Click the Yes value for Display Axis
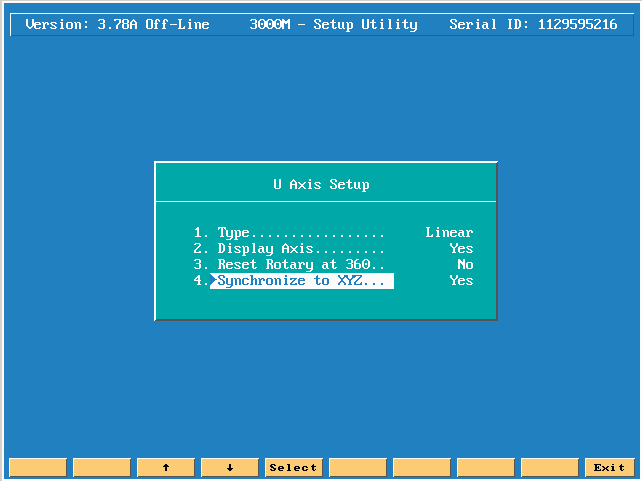Image resolution: width=642 pixels, height=481 pixels. click(x=461, y=248)
